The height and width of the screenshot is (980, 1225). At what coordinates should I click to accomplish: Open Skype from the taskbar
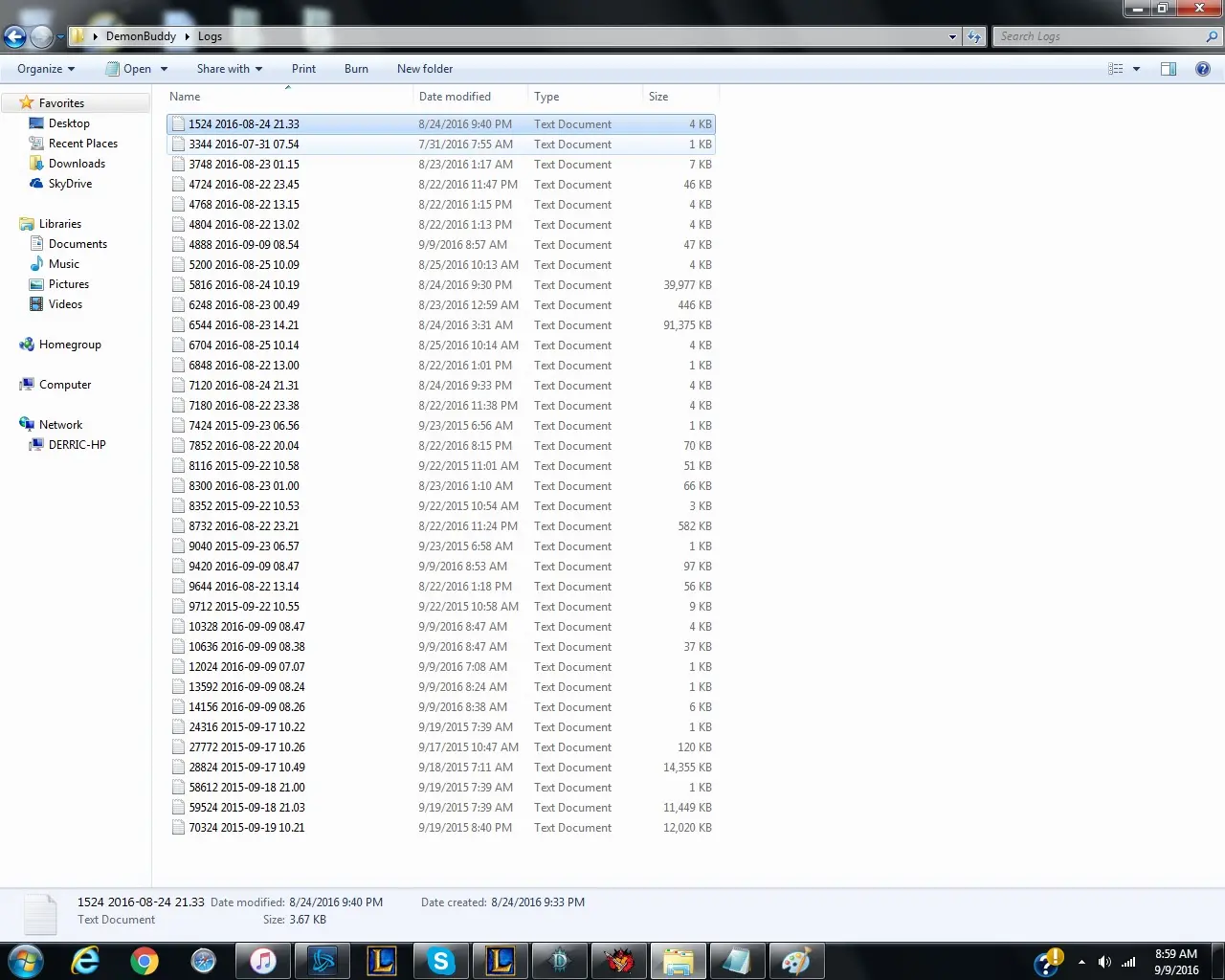tap(440, 961)
